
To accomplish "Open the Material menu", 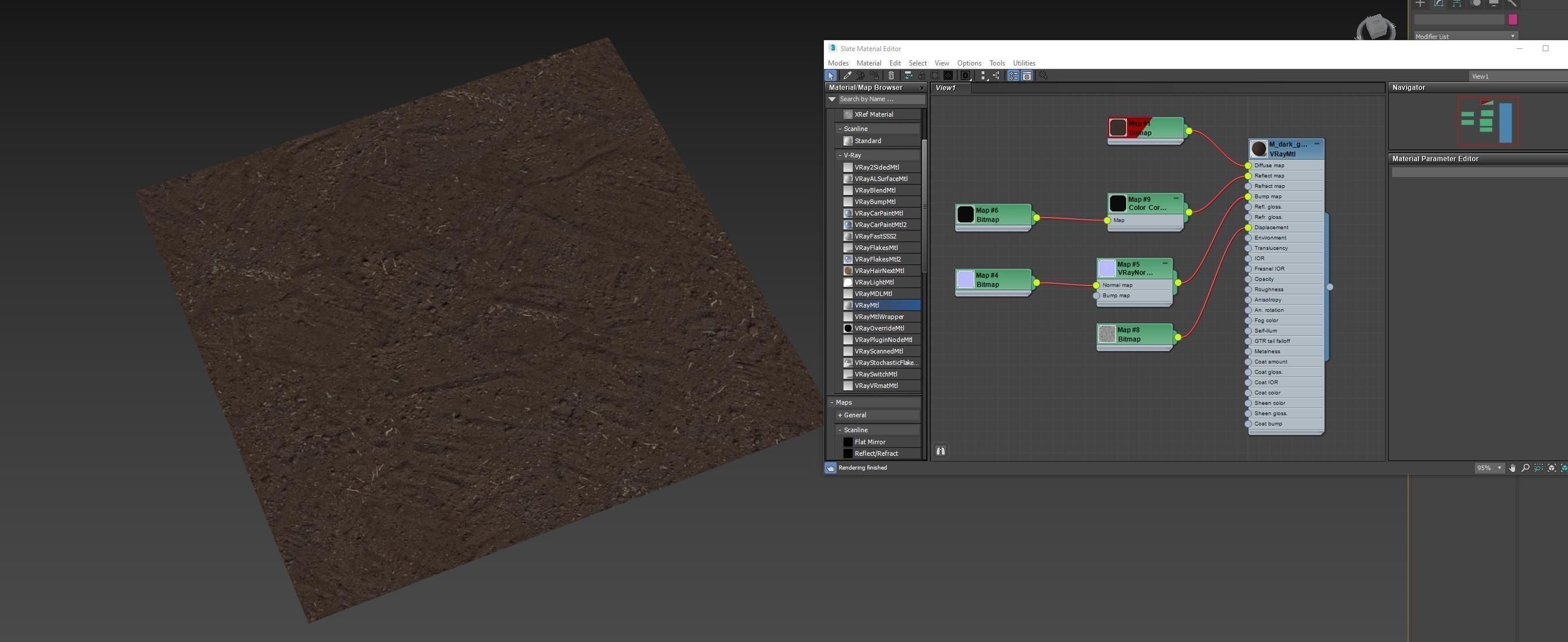I will pos(869,63).
